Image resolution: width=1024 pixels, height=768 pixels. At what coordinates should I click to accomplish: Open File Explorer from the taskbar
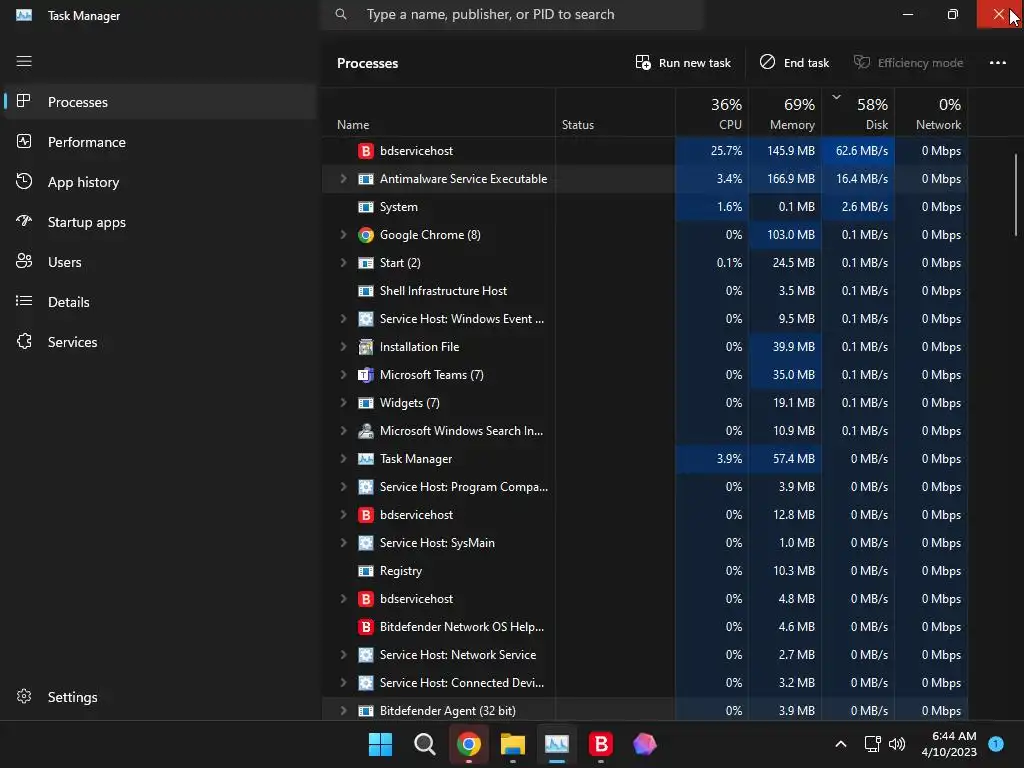(x=513, y=744)
